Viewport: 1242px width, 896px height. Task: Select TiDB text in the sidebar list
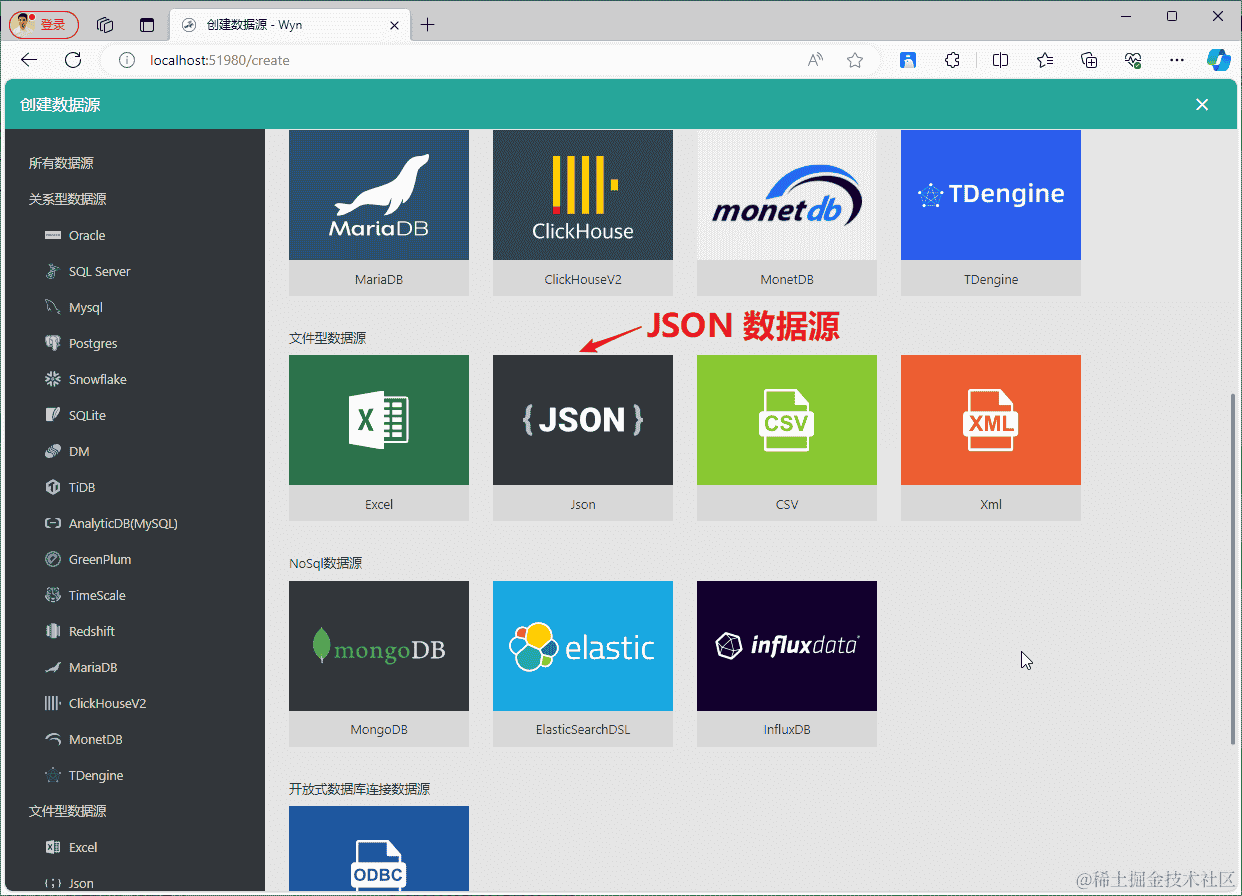point(82,487)
